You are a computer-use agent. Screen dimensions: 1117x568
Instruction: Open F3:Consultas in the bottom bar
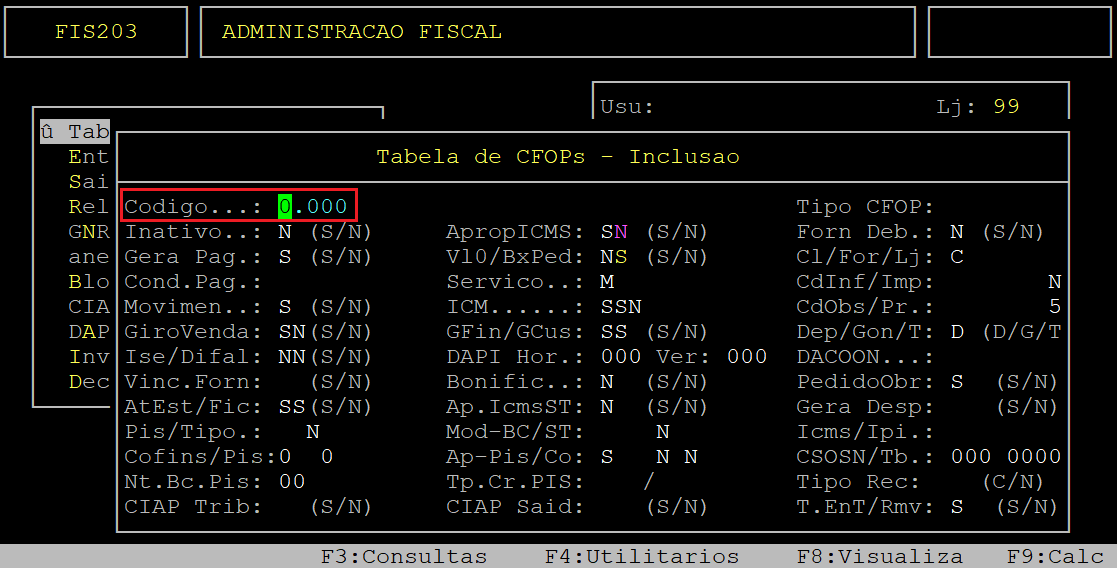403,556
